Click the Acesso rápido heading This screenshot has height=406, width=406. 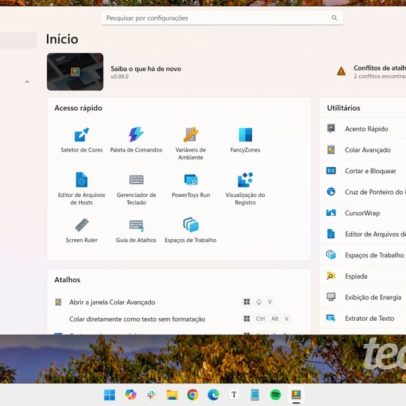coord(78,108)
